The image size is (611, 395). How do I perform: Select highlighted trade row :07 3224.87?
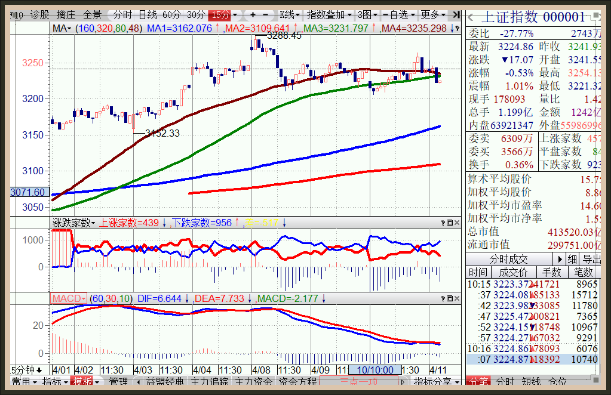point(533,359)
